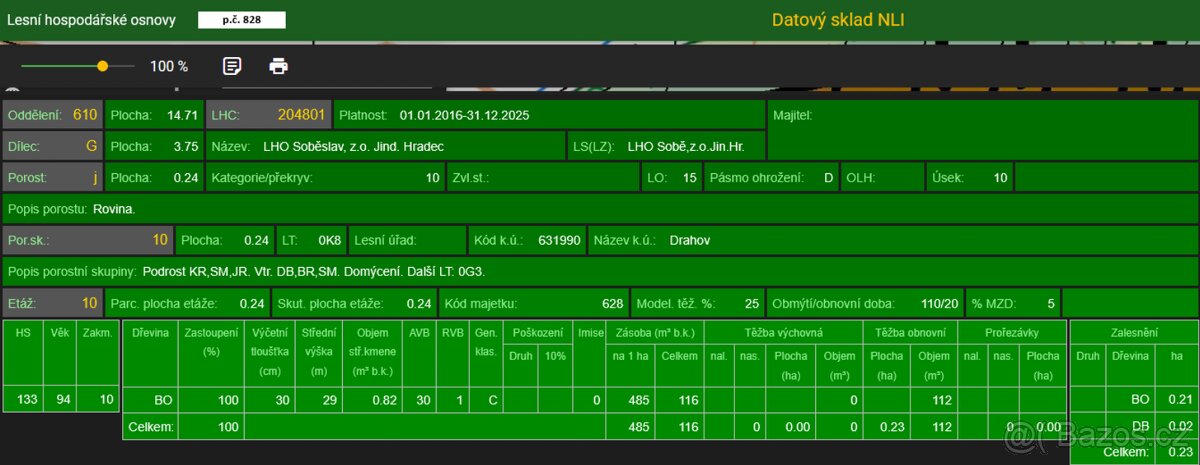The image size is (1200, 465).
Task: Select the Etáž 10 field
Action: [53, 303]
